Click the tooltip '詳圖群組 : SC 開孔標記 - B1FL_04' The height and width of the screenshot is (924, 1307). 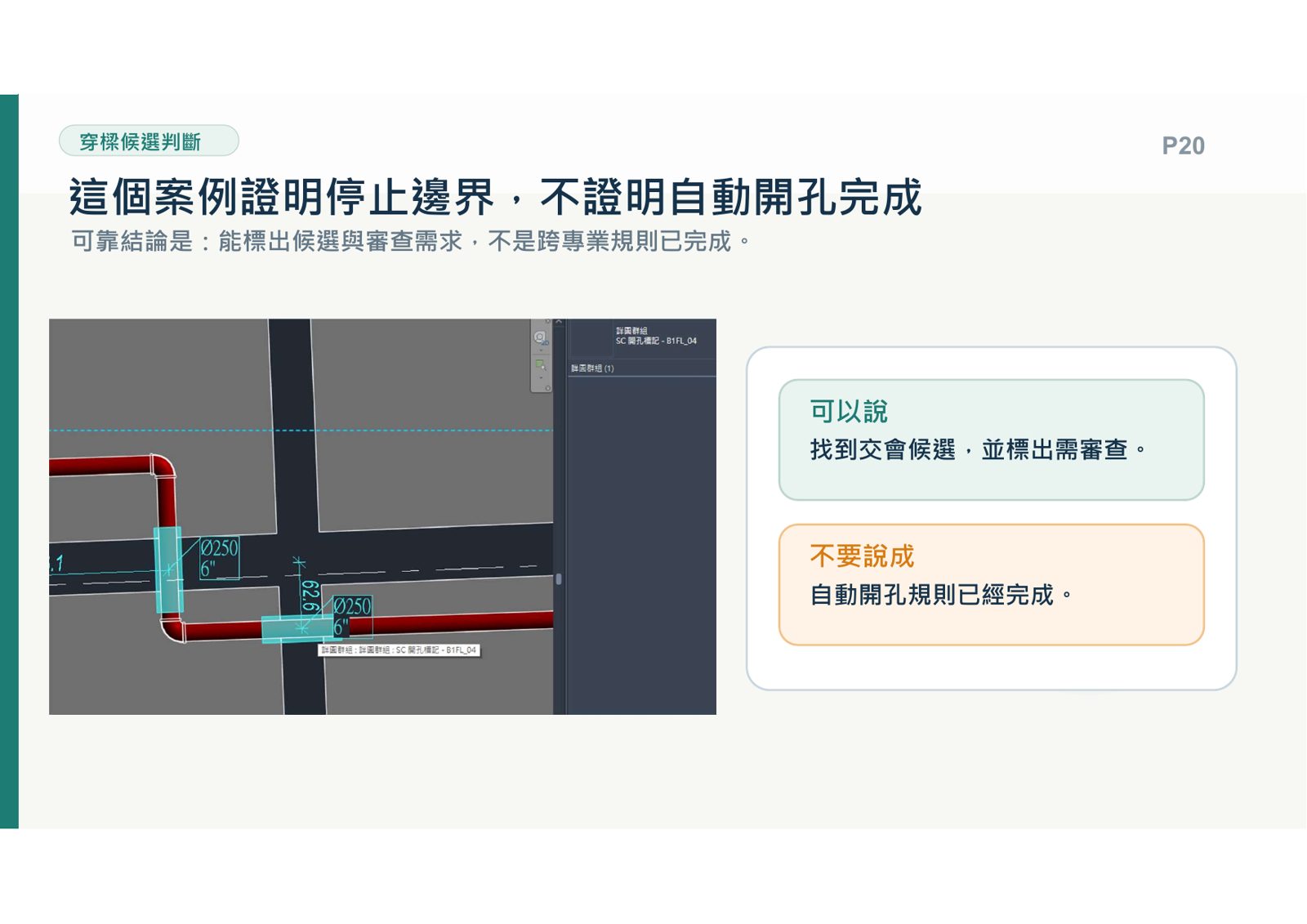coord(399,650)
